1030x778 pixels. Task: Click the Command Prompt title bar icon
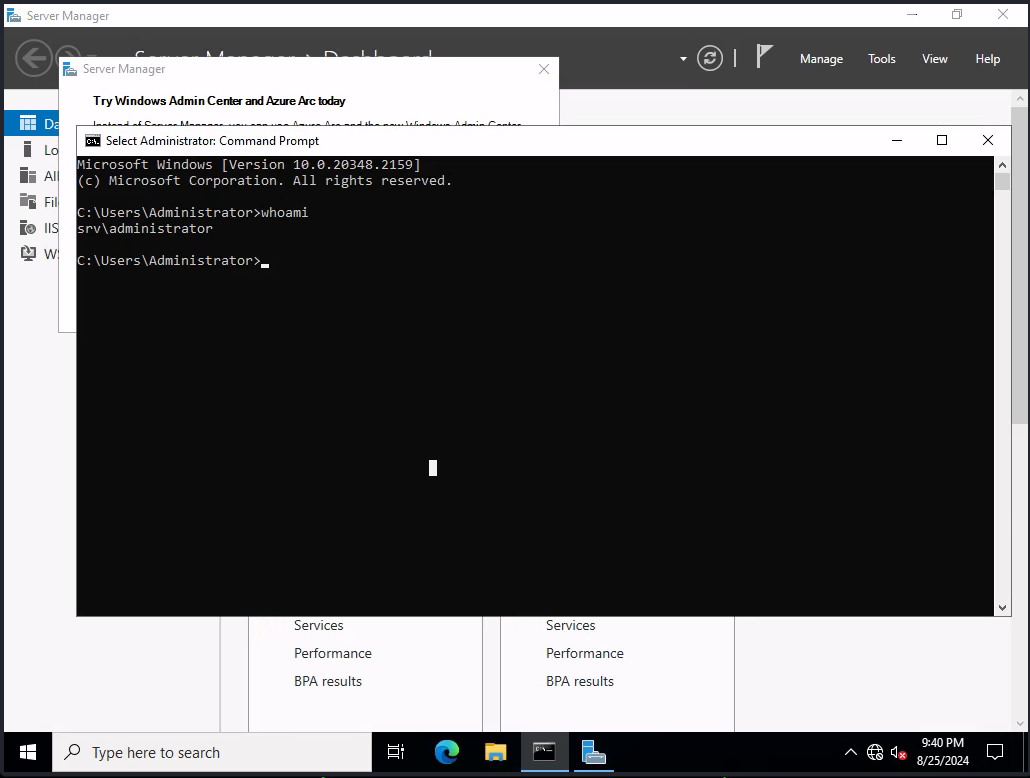tap(93, 141)
